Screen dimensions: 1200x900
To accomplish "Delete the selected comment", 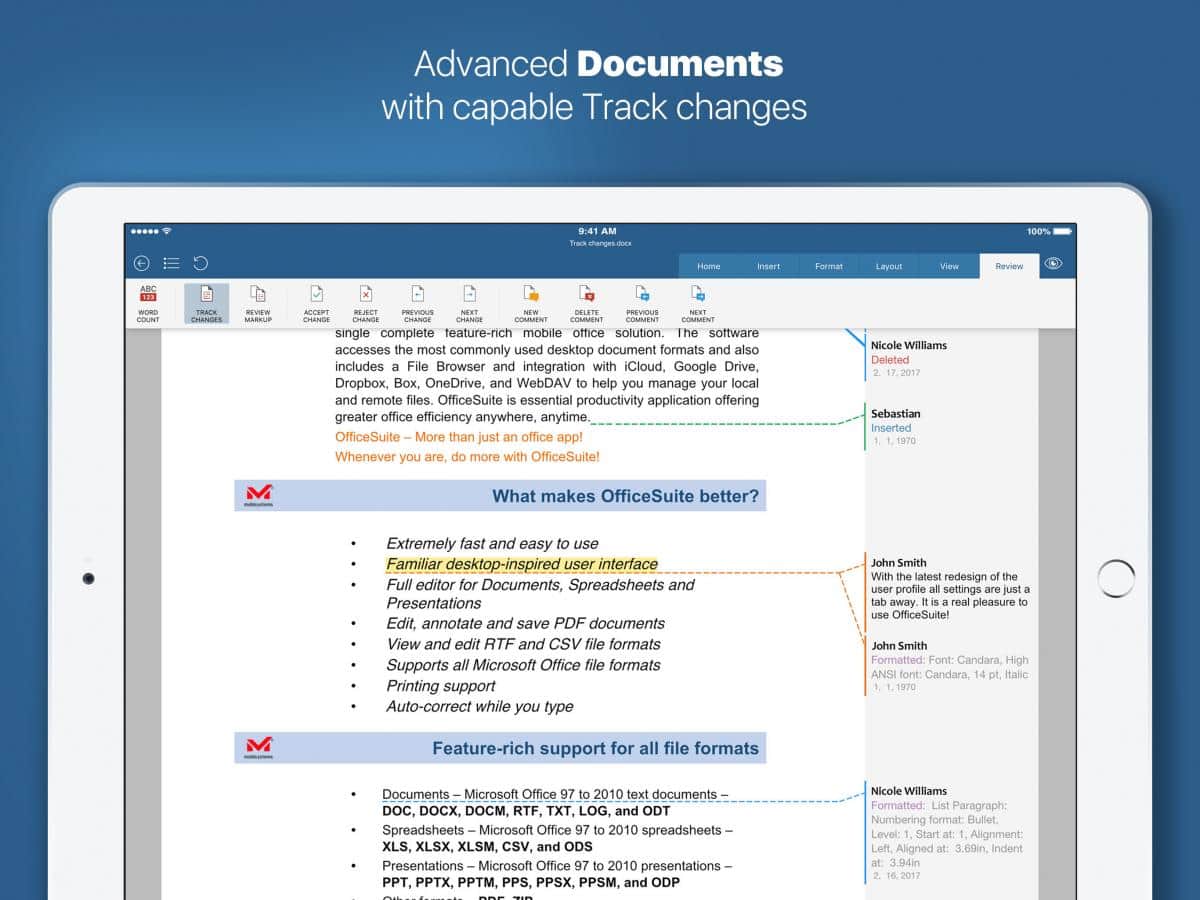I will pos(587,303).
